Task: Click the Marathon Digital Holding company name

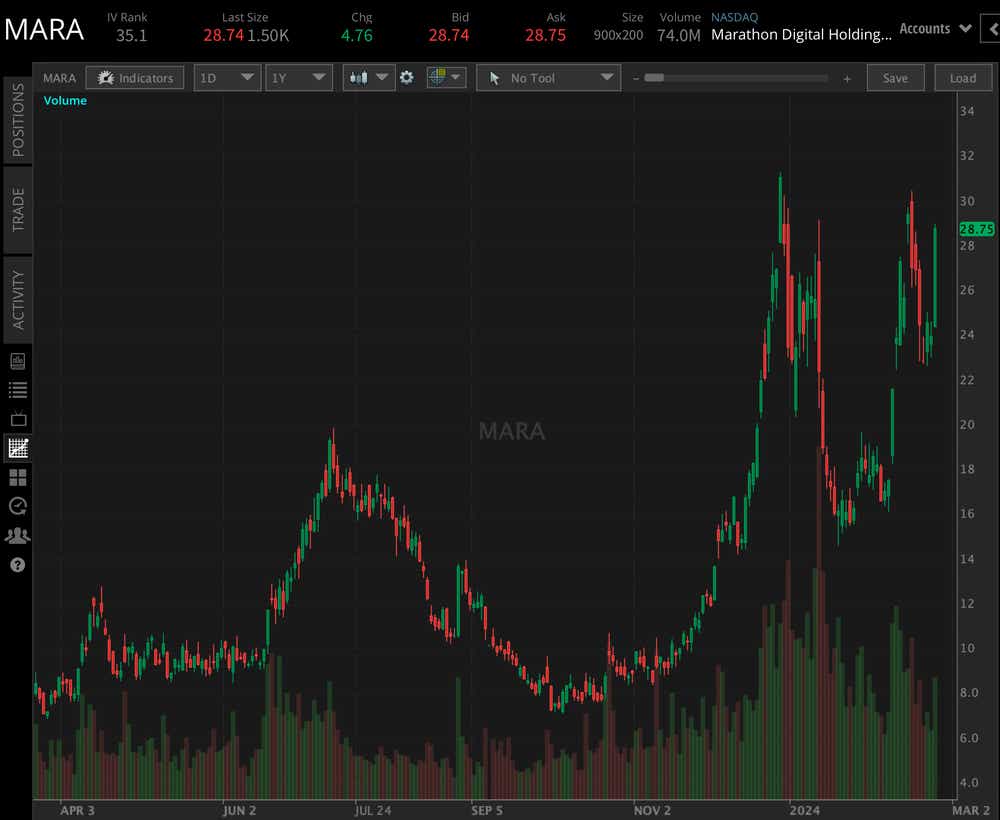Action: point(801,34)
